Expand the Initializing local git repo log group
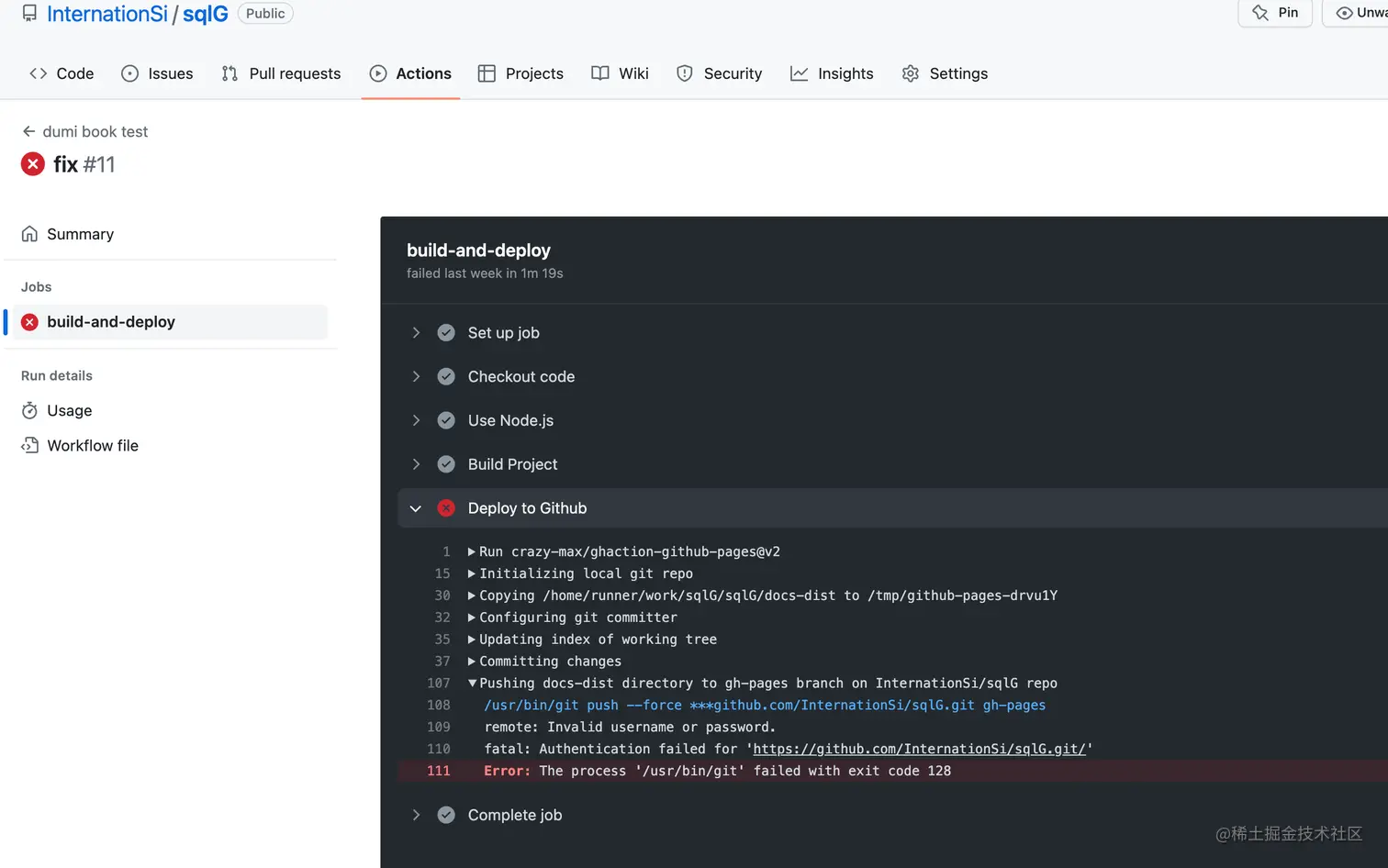This screenshot has width=1388, height=868. tap(472, 573)
